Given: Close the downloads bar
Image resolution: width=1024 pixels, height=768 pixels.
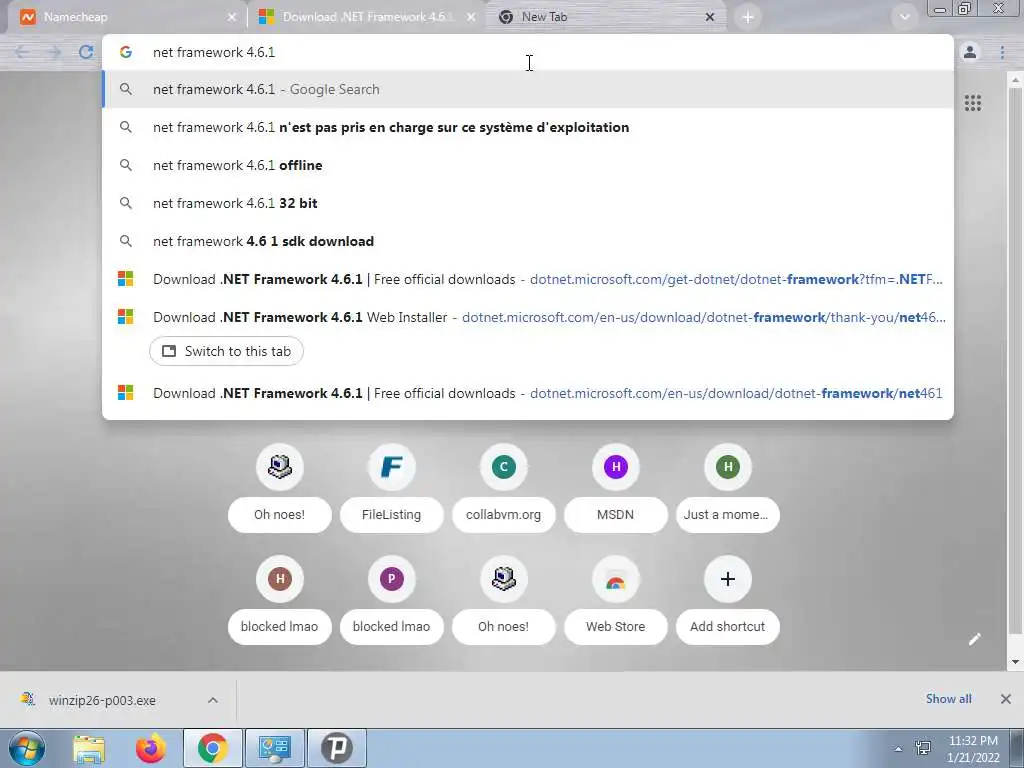Looking at the screenshot, I should 1006,699.
